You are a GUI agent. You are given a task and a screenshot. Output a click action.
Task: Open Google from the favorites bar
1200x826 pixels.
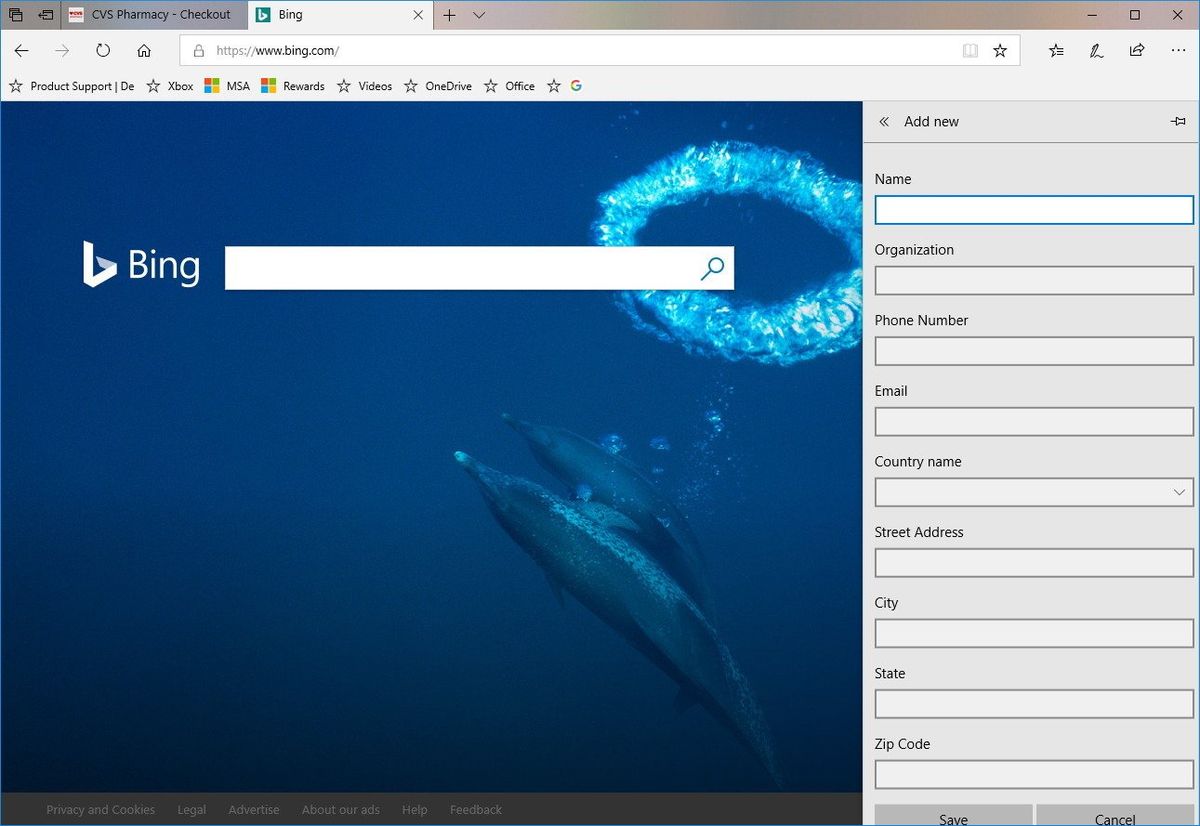(x=576, y=86)
